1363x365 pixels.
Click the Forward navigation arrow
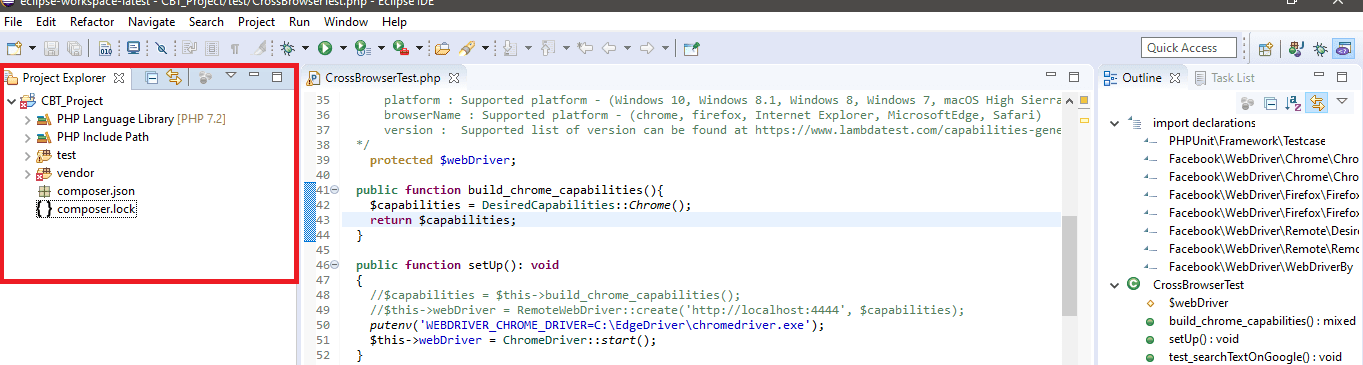point(646,47)
